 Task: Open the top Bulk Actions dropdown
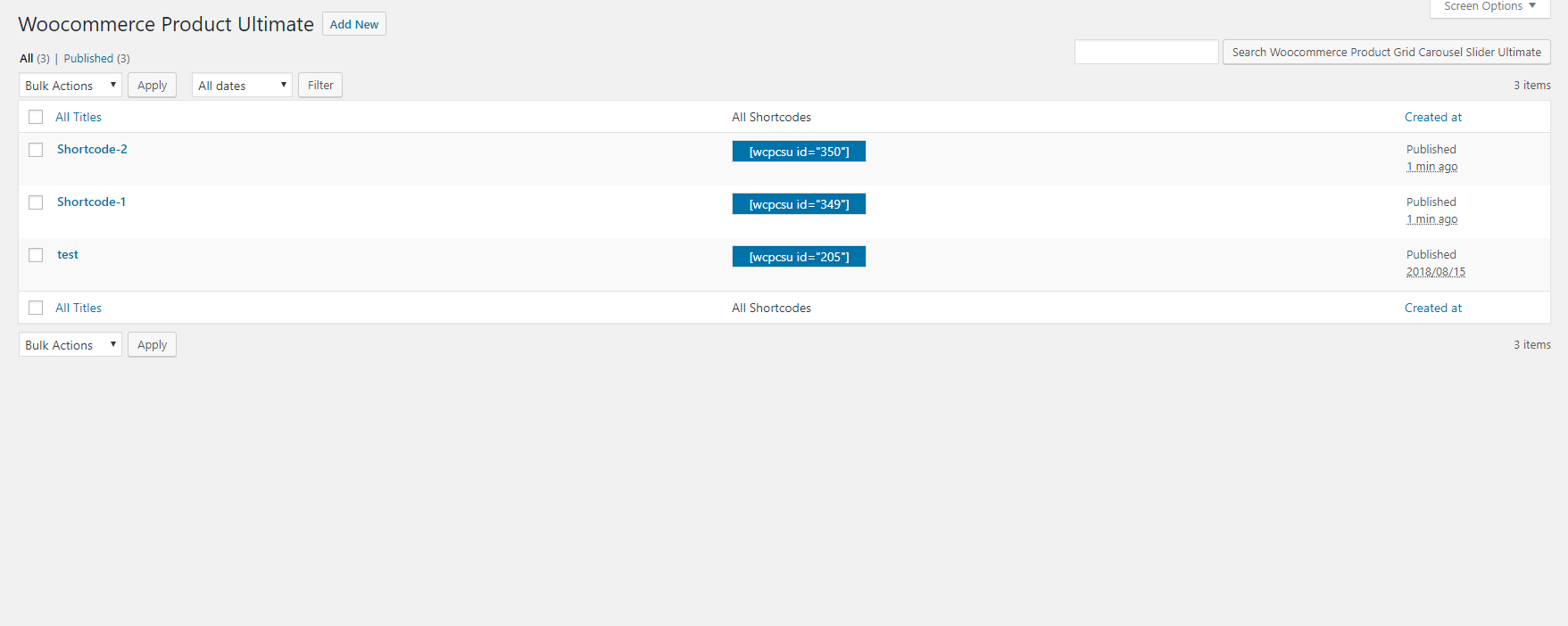[x=71, y=86]
